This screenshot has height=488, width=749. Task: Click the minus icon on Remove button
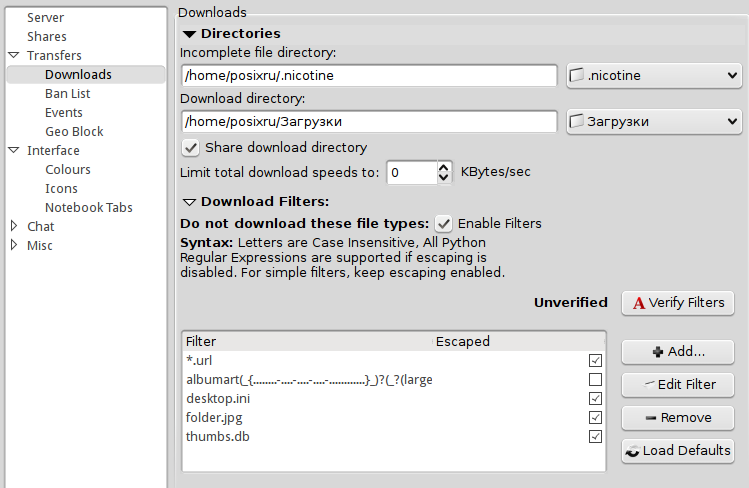pyautogui.click(x=651, y=418)
